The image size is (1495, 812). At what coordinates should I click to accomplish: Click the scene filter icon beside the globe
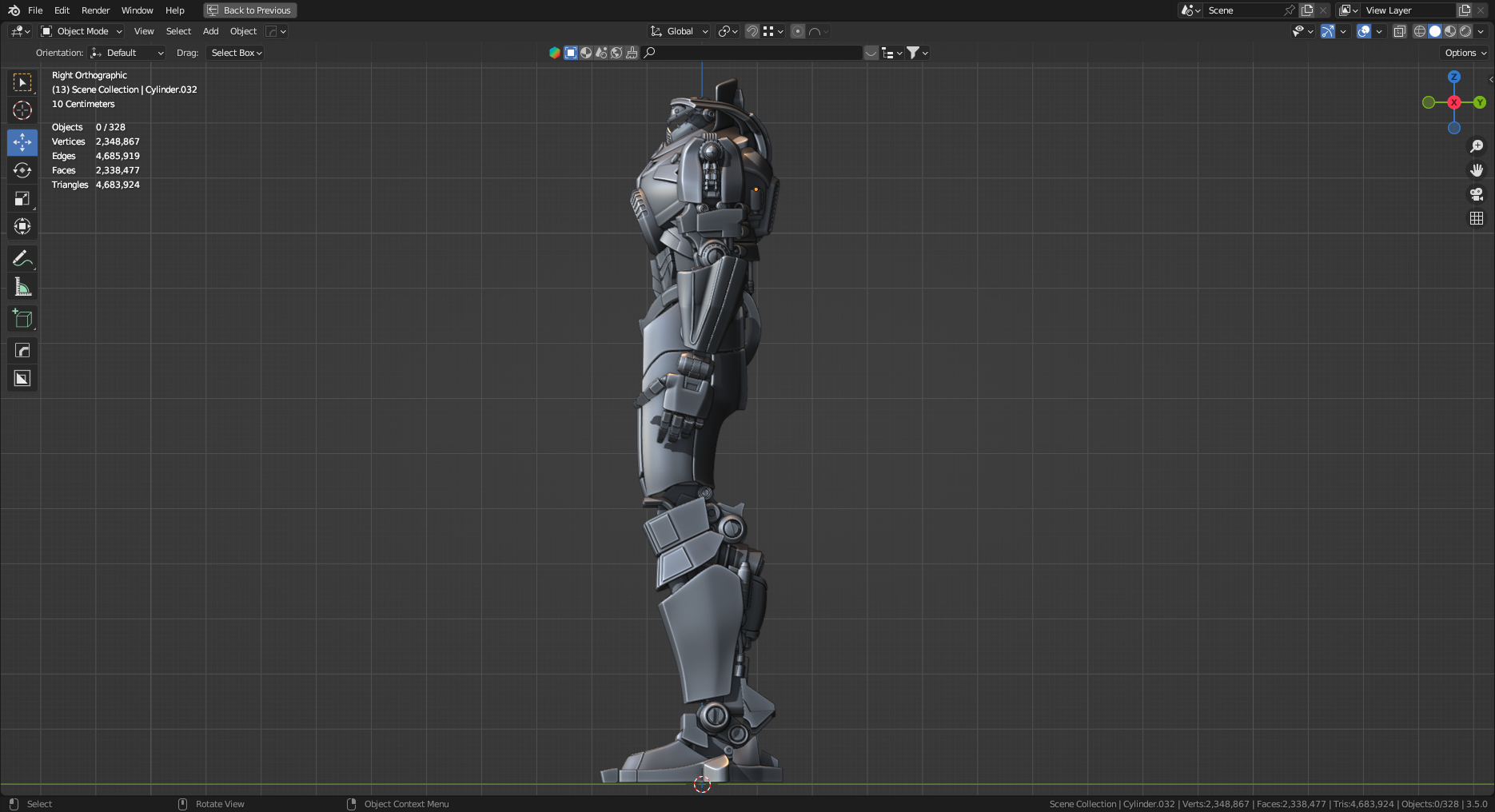pyautogui.click(x=601, y=53)
